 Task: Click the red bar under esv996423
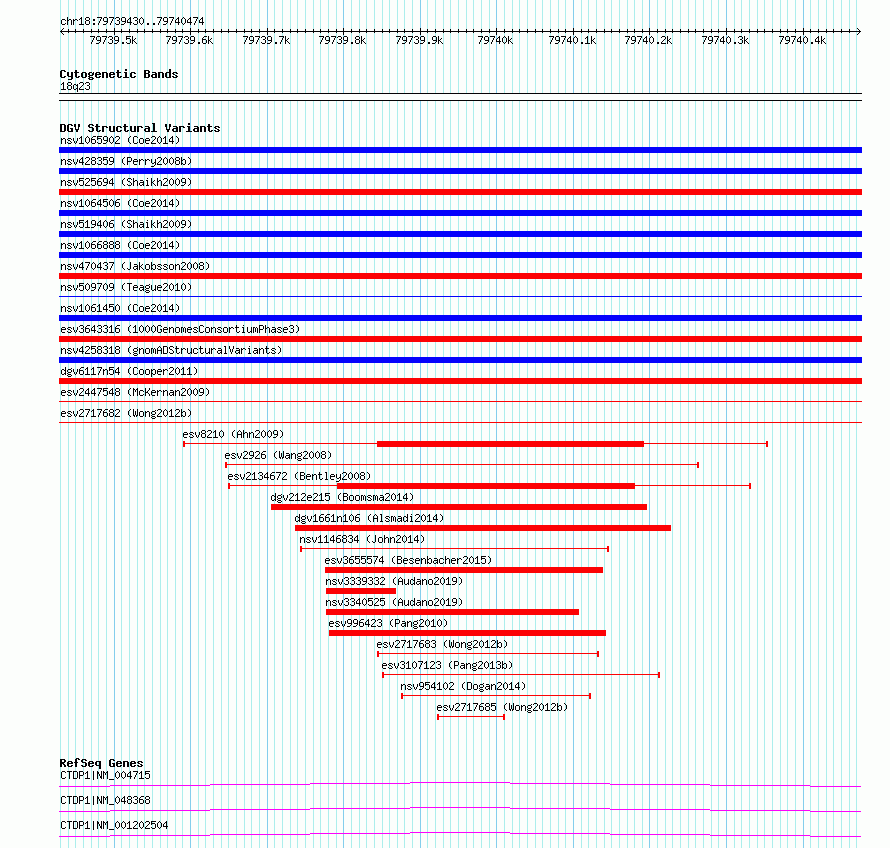tap(467, 633)
